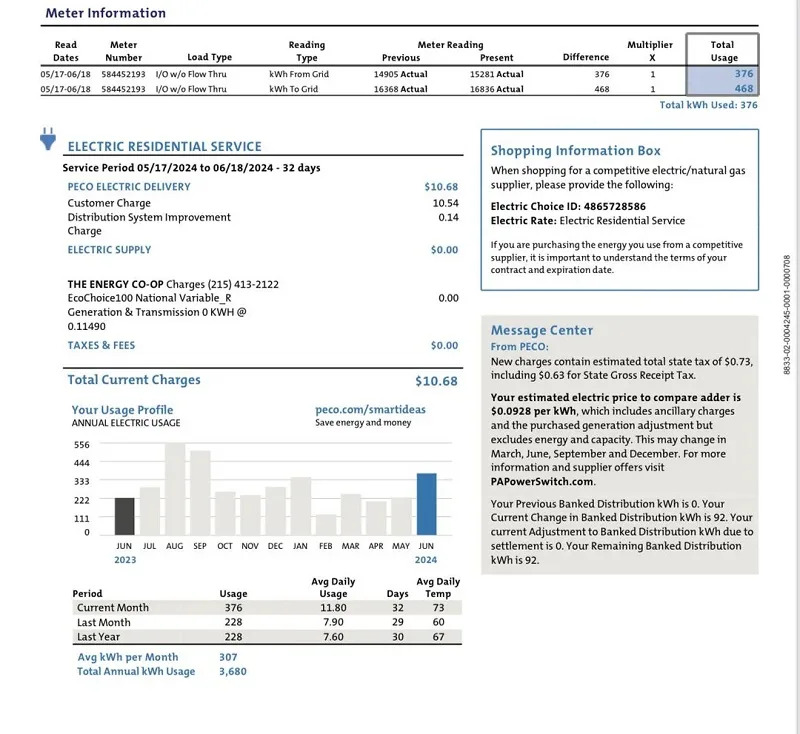This screenshot has width=800, height=734.
Task: Select the highlighted 376 Total Usage cell
Action: 722,74
